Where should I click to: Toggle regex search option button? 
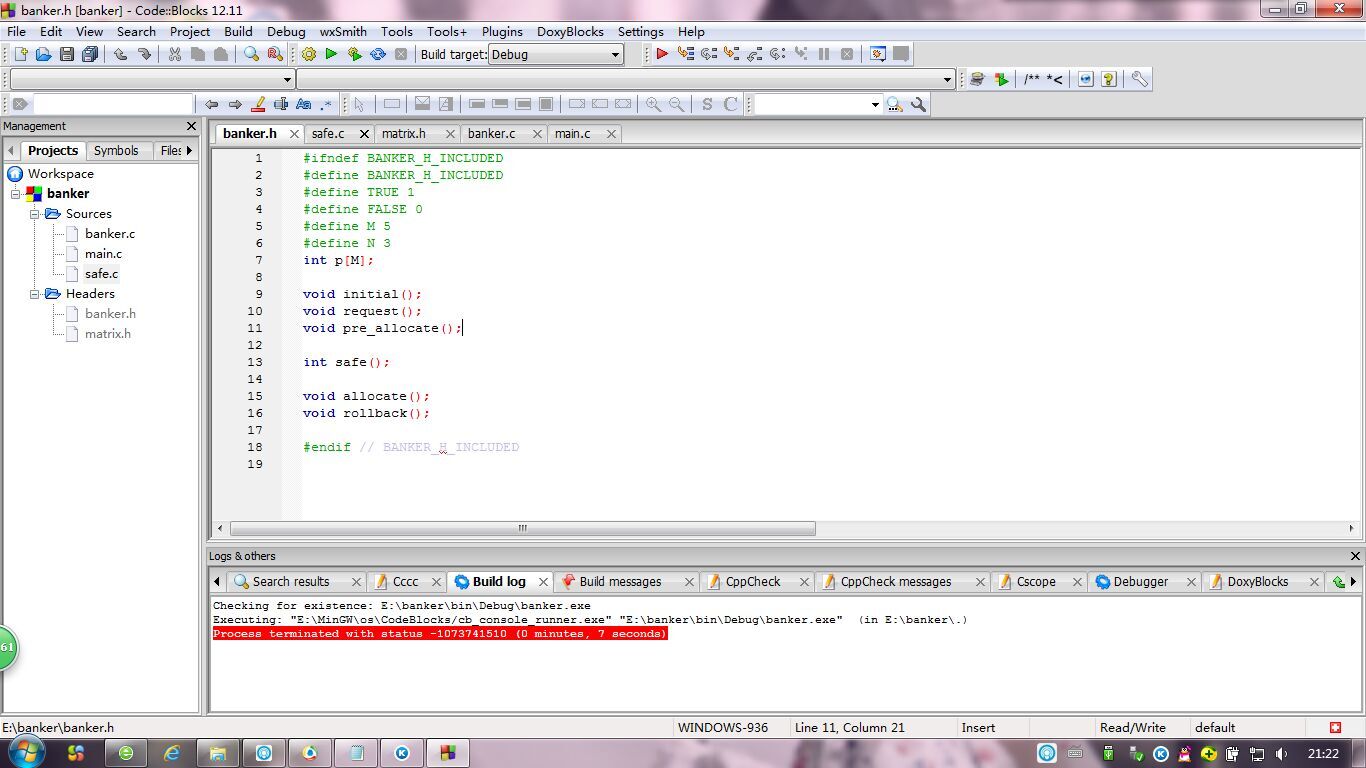click(x=326, y=104)
